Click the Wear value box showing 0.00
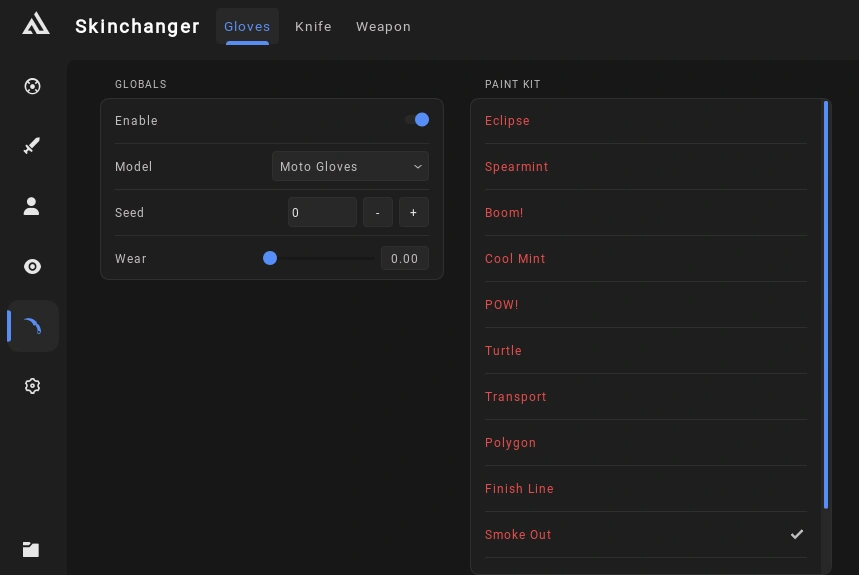The width and height of the screenshot is (859, 575). pos(404,258)
